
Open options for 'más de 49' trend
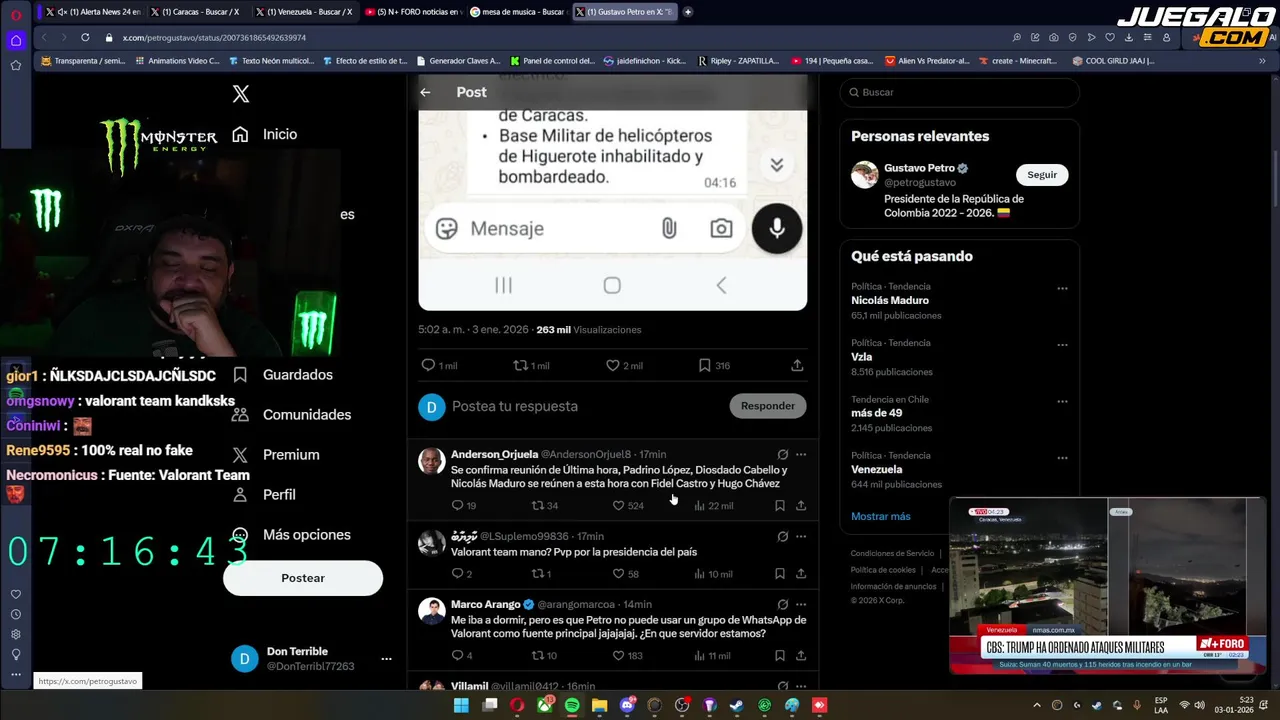click(1062, 401)
